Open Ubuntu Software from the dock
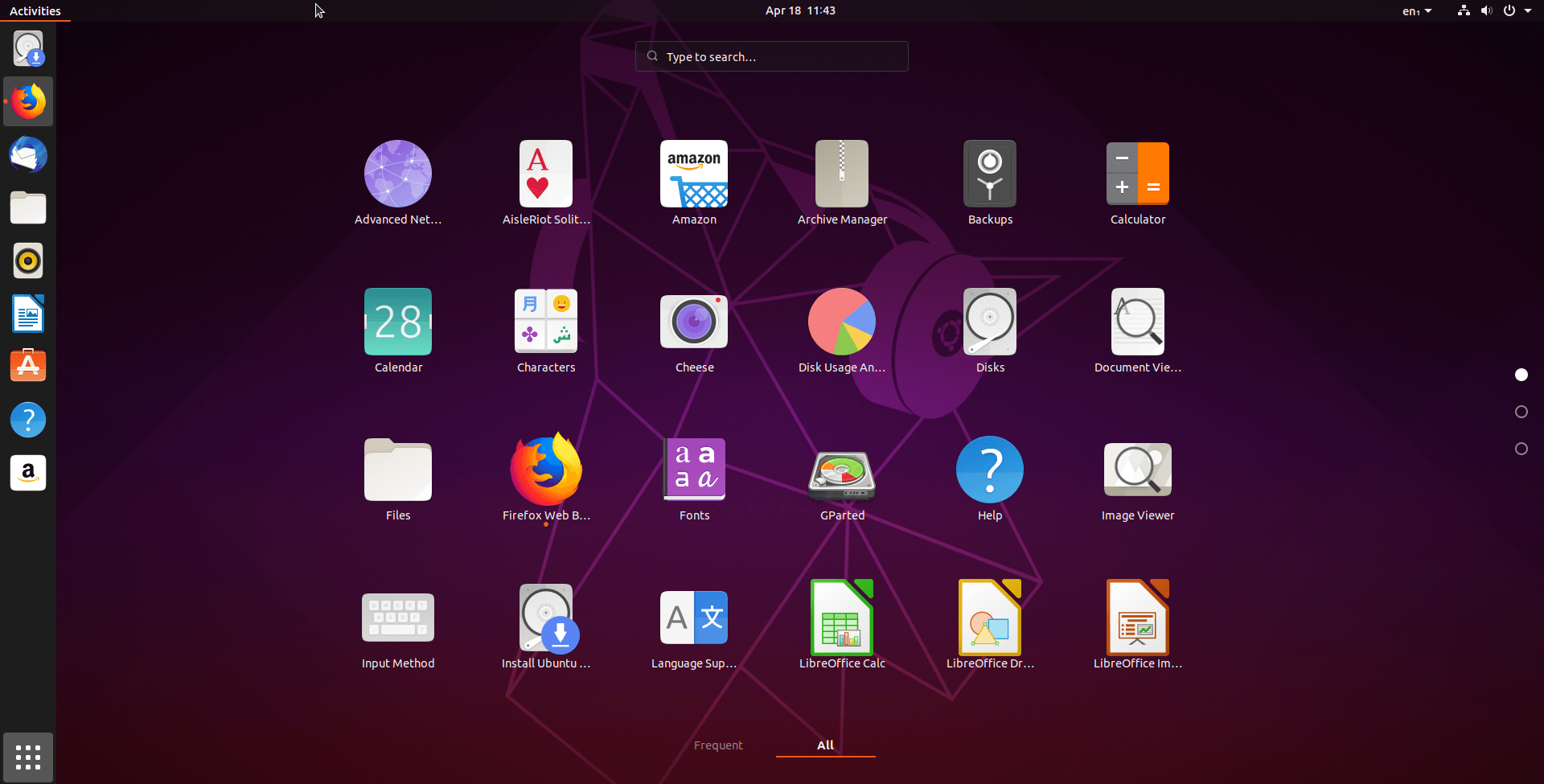The height and width of the screenshot is (784, 1544). pos(28,367)
